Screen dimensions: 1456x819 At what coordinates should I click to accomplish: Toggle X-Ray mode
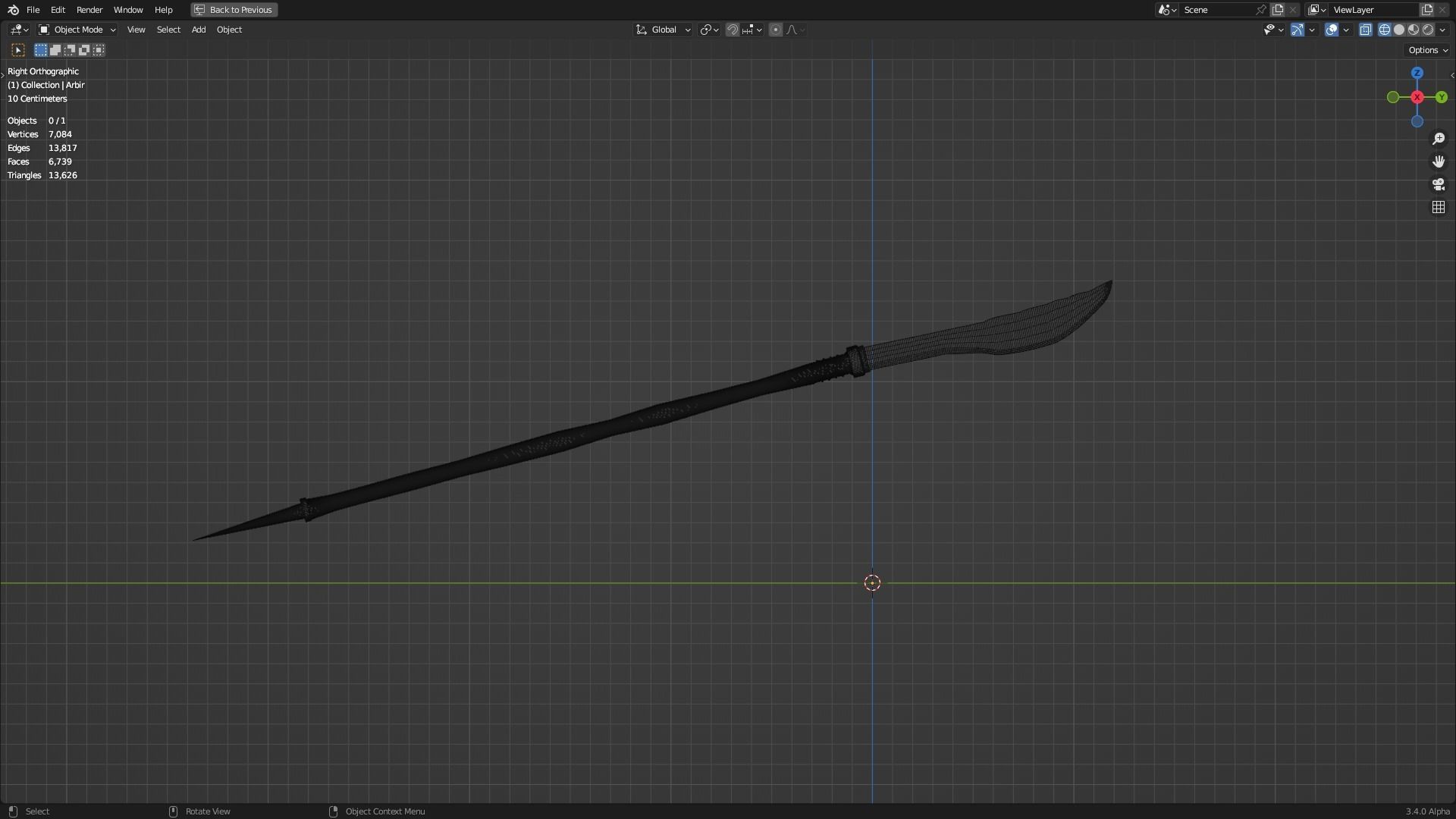coord(1365,30)
